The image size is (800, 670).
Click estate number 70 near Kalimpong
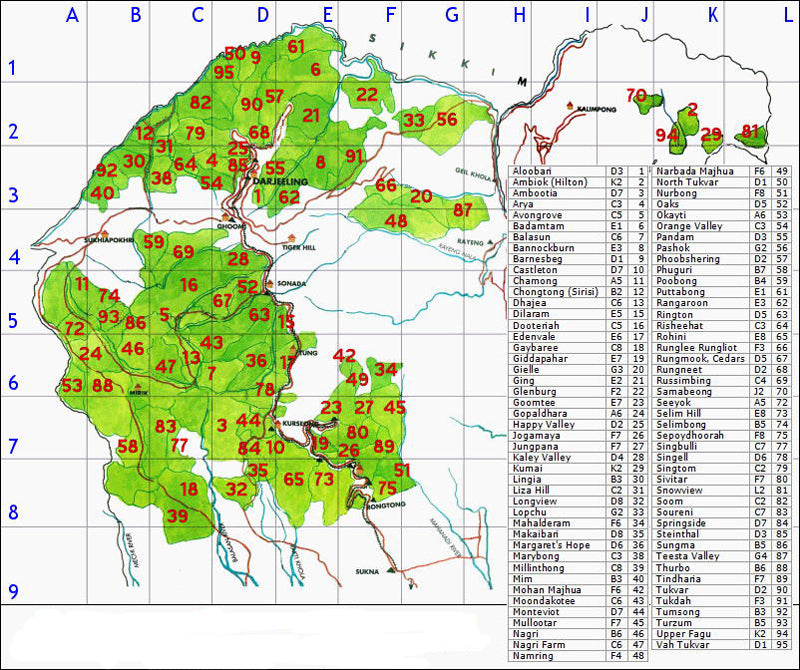pyautogui.click(x=636, y=96)
